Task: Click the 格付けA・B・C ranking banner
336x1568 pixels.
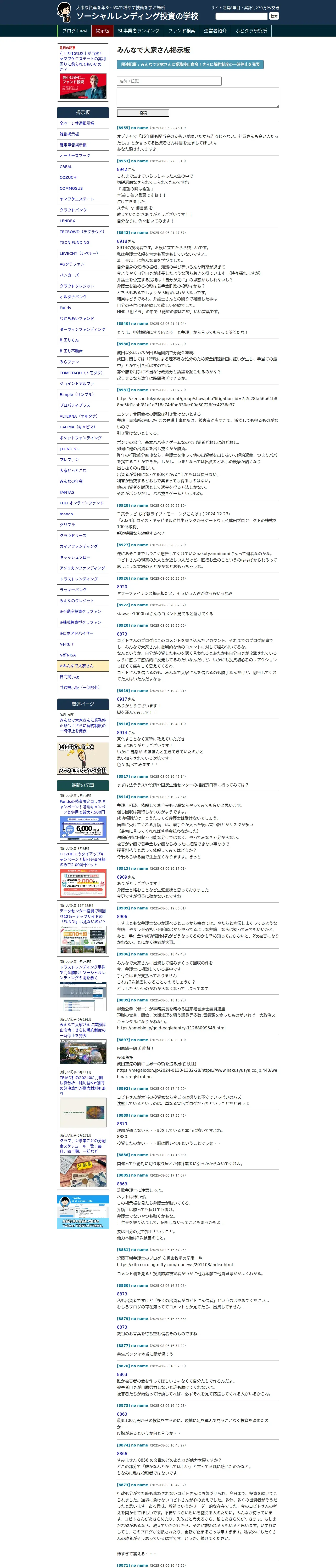Action: coord(83,758)
